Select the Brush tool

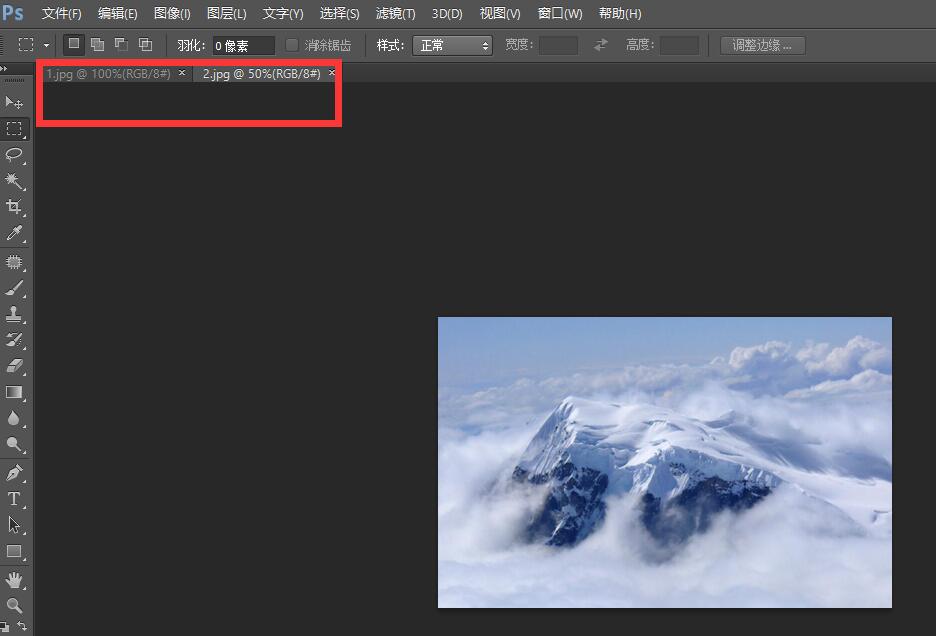pos(14,288)
